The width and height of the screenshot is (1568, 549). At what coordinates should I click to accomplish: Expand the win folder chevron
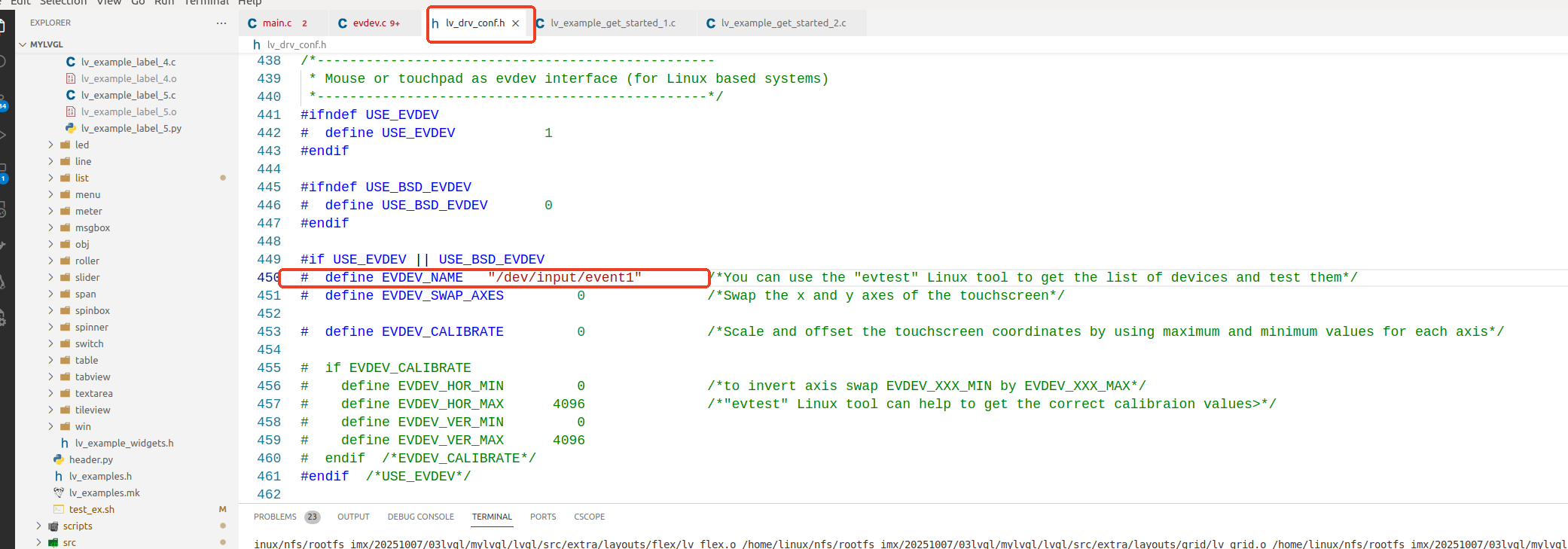(50, 426)
